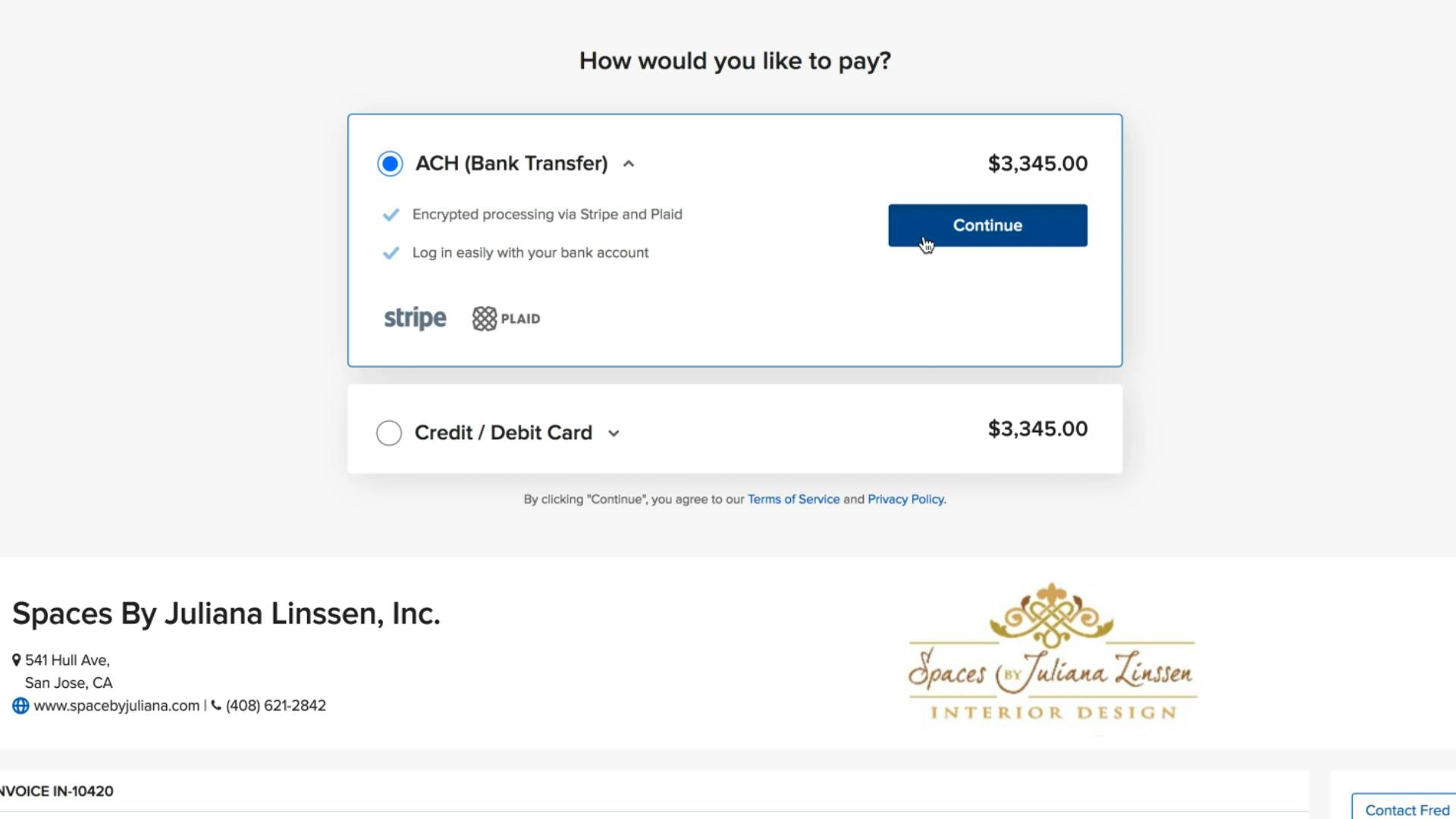Click the checkmark beside Encrypted processing
This screenshot has height=819, width=1456.
click(391, 215)
